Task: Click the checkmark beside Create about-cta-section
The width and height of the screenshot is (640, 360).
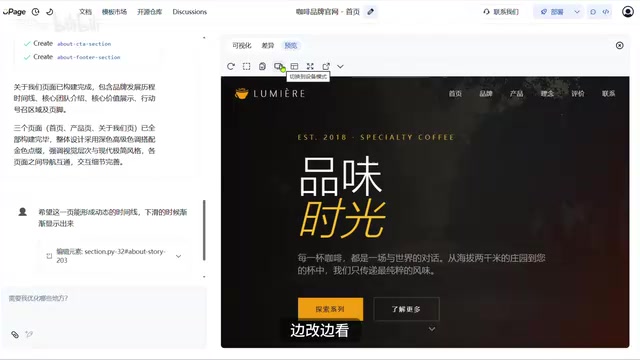Action: pyautogui.click(x=27, y=44)
